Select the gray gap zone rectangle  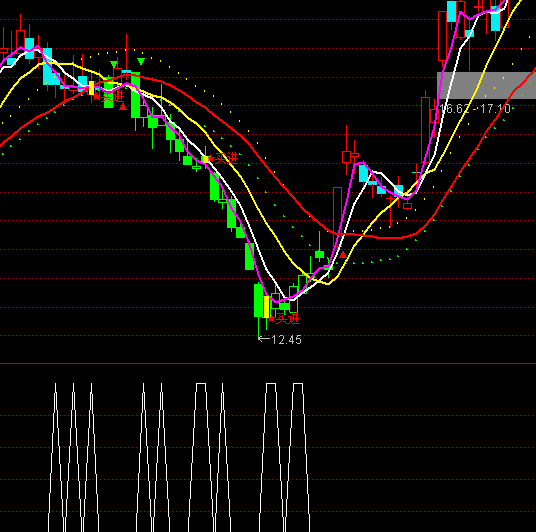click(x=486, y=85)
